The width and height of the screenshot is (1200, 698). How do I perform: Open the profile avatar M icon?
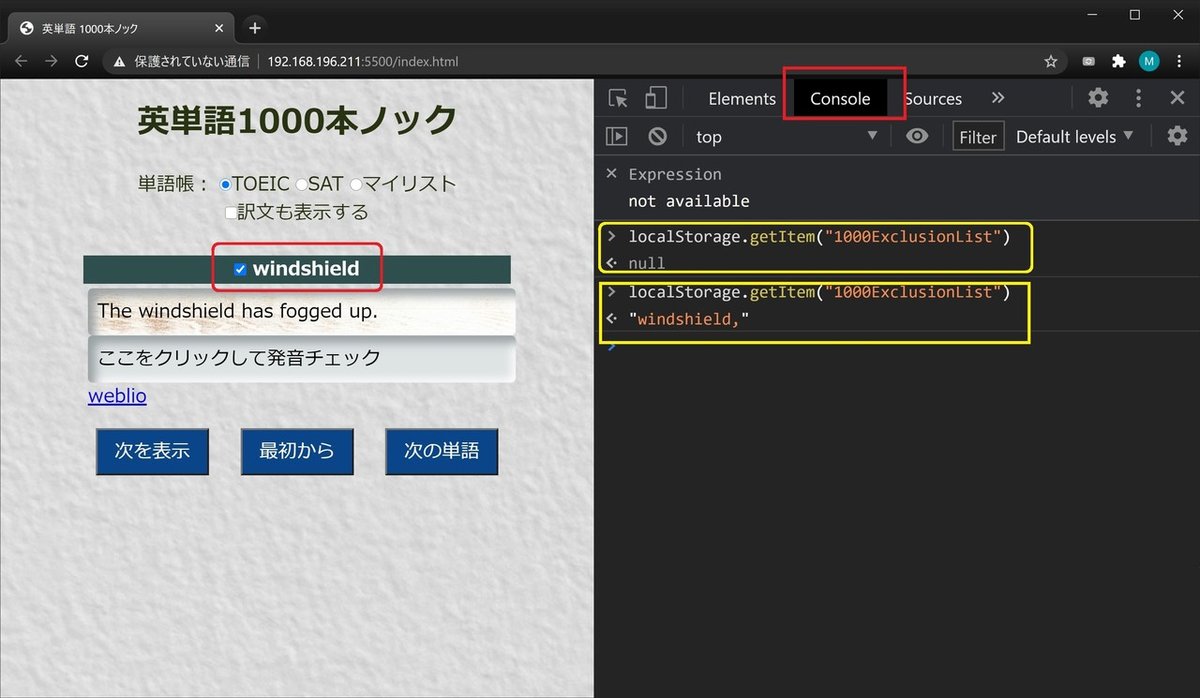coord(1149,61)
